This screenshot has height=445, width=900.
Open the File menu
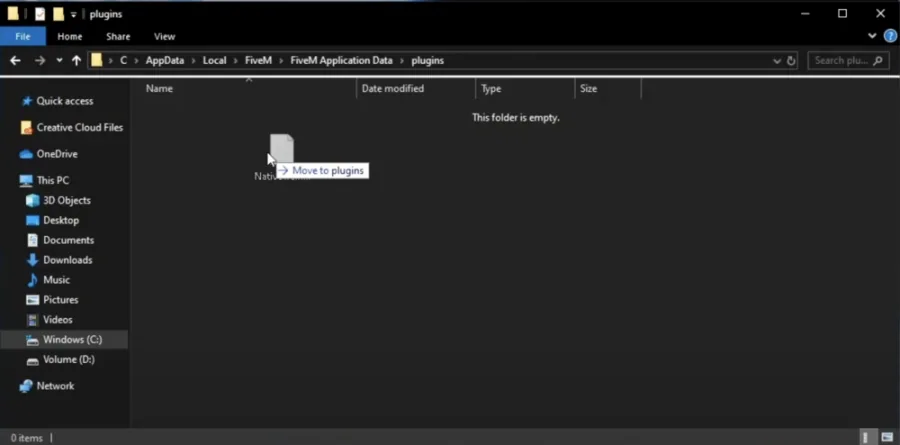[23, 36]
